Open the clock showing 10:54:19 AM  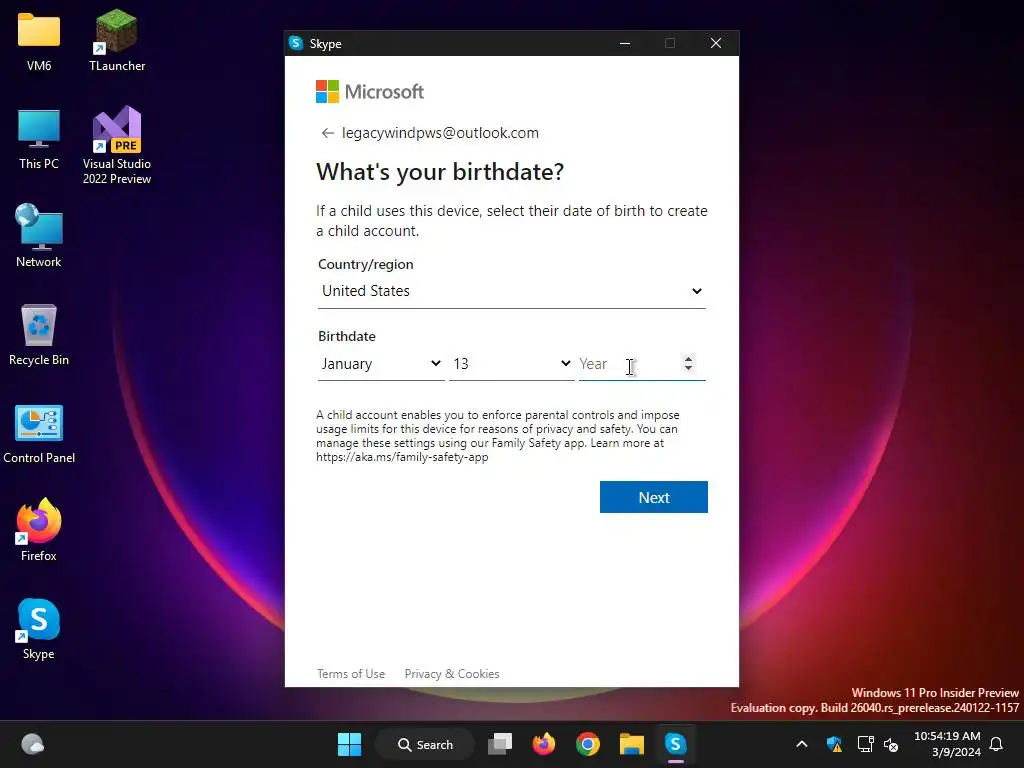click(x=947, y=744)
